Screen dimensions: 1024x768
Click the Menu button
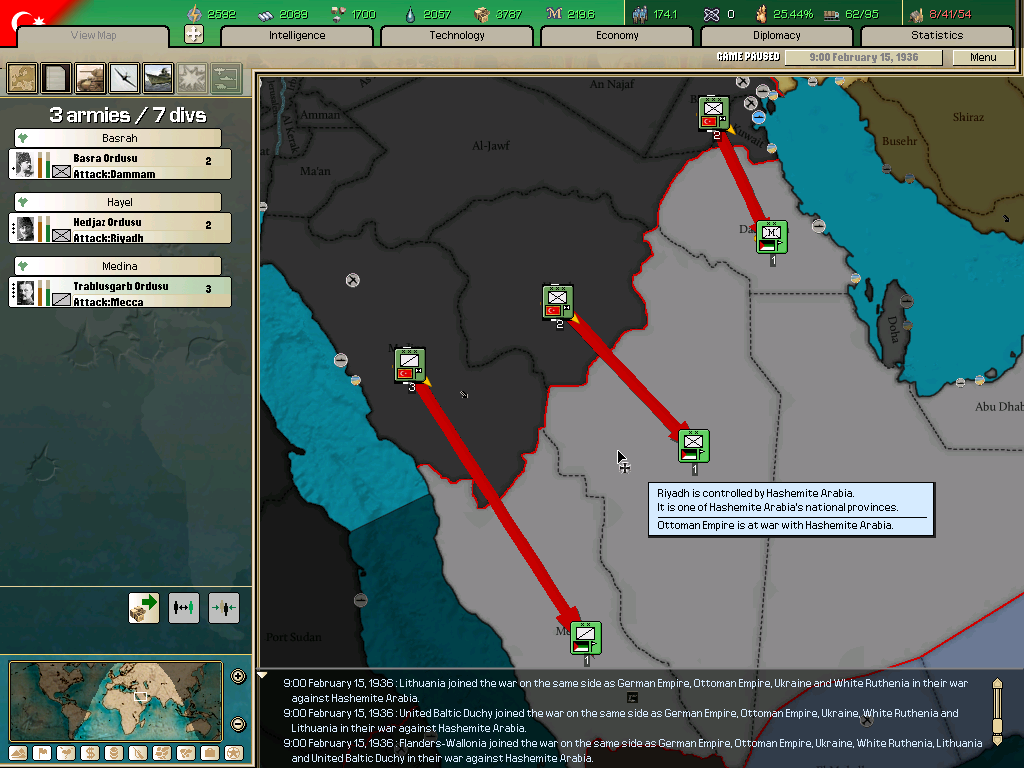click(984, 57)
